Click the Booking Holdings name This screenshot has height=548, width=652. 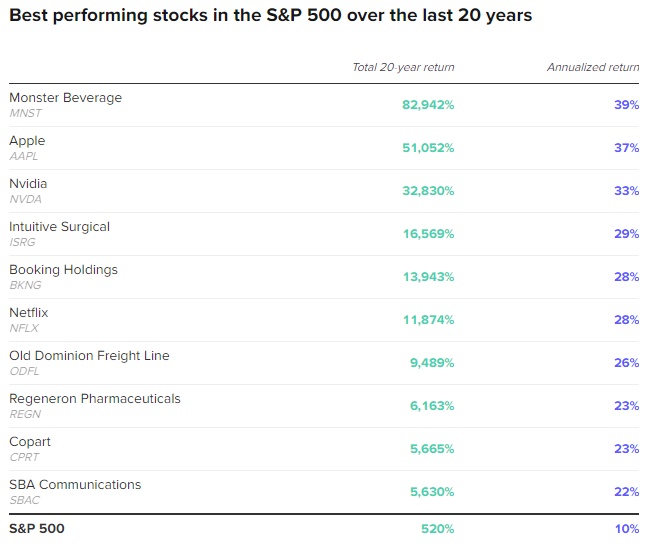(x=63, y=270)
